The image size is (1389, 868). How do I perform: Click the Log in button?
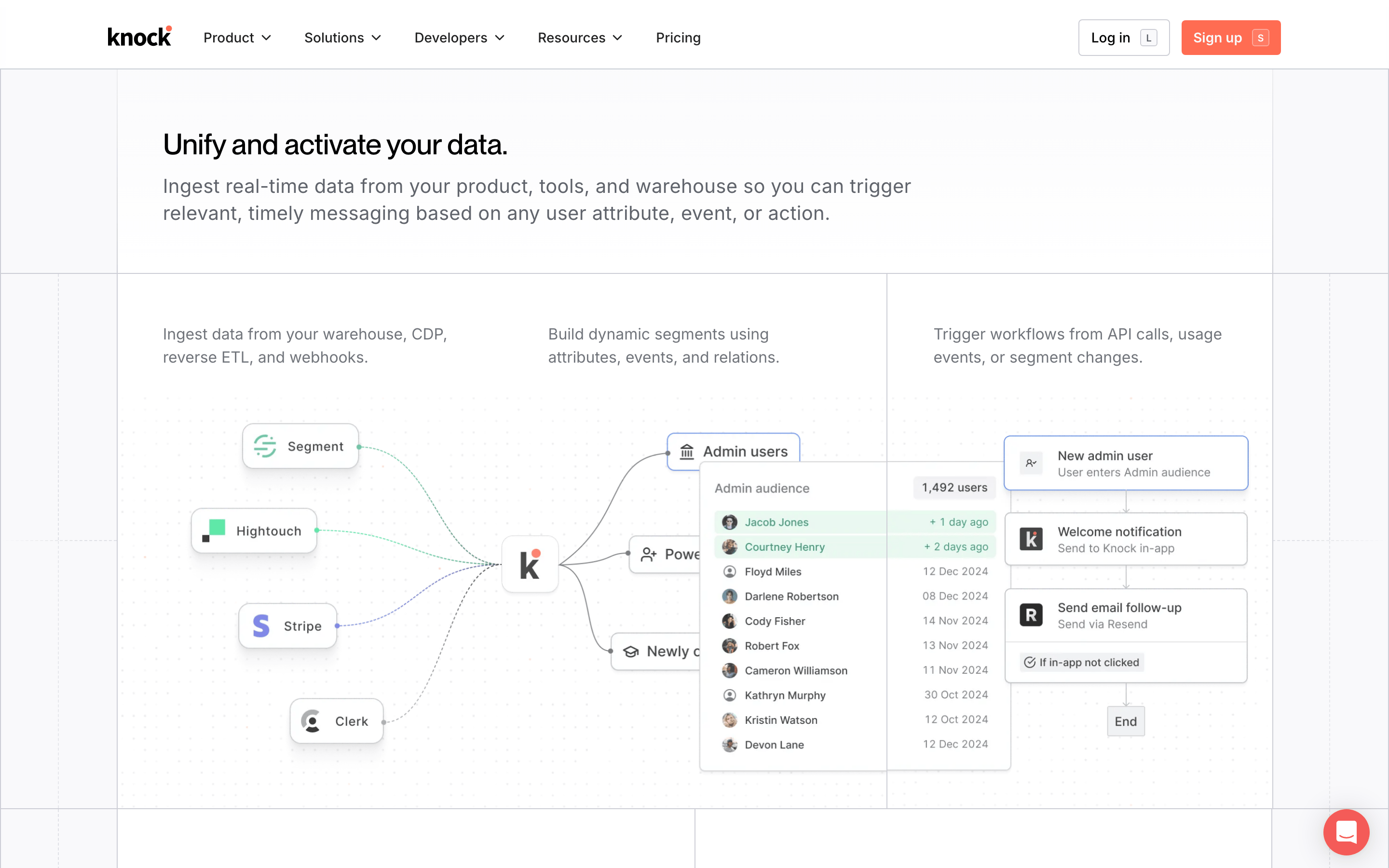click(x=1123, y=38)
